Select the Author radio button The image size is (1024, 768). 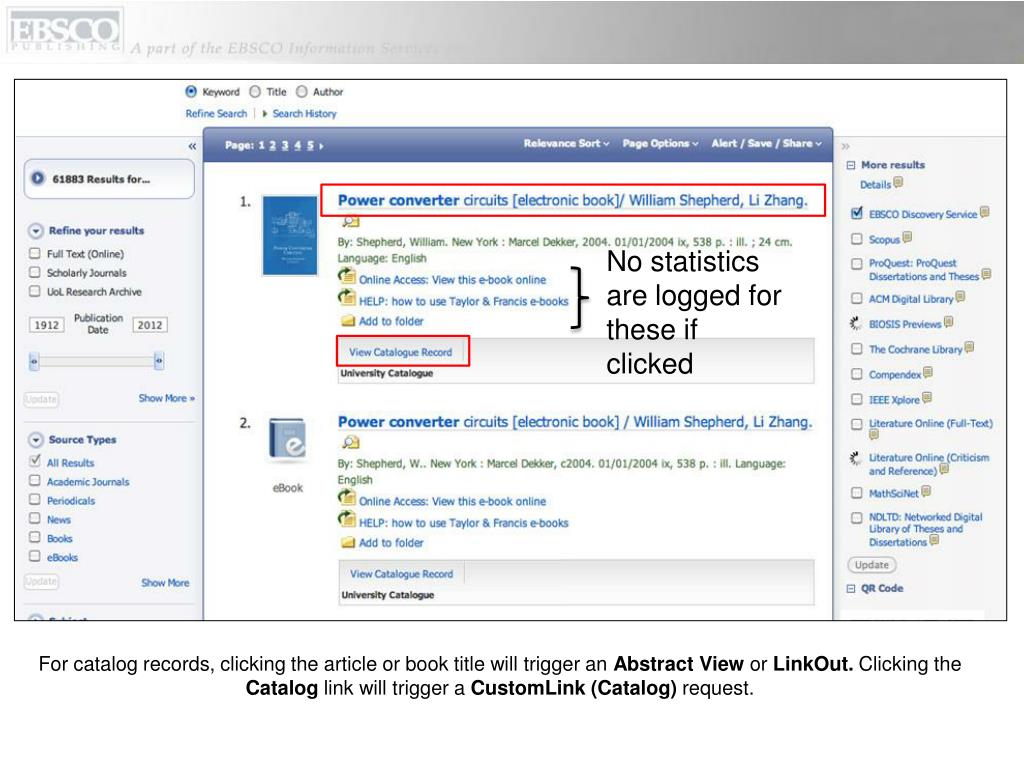click(x=302, y=91)
